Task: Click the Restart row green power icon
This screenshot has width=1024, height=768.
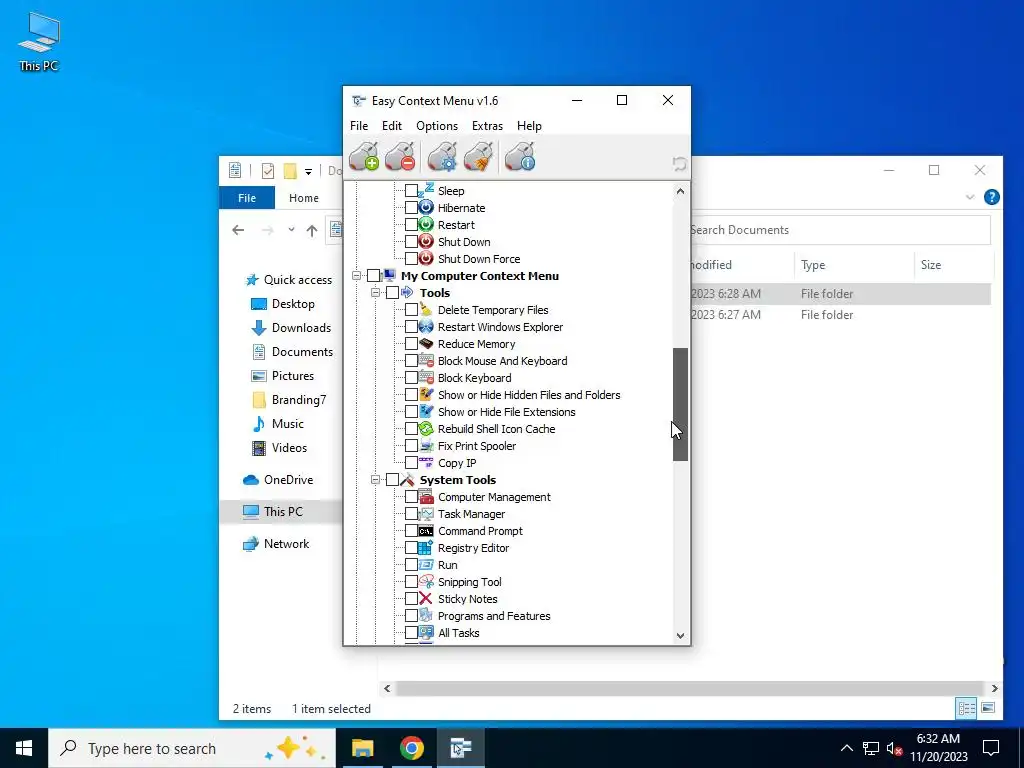Action: pyautogui.click(x=426, y=225)
